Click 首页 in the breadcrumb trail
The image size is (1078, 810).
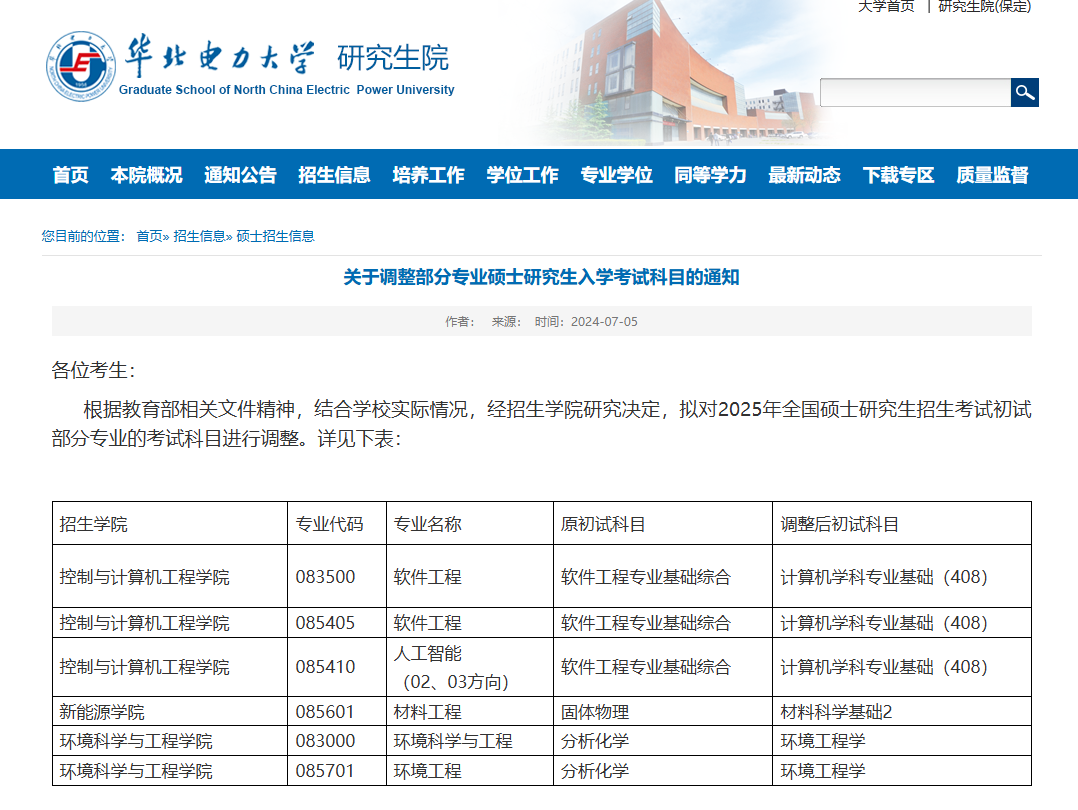pos(149,237)
